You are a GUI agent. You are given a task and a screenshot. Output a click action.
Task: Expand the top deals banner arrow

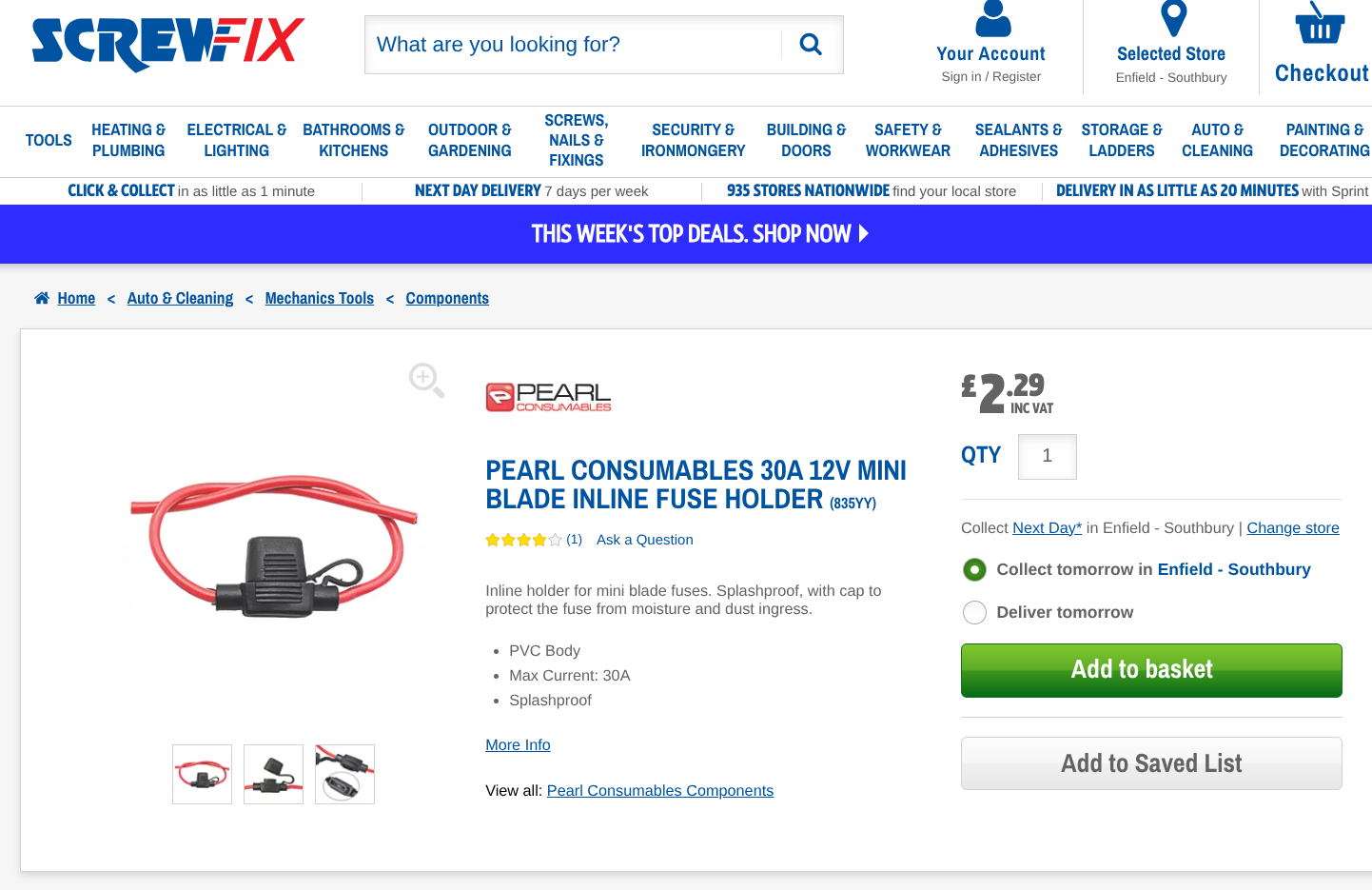(x=864, y=233)
